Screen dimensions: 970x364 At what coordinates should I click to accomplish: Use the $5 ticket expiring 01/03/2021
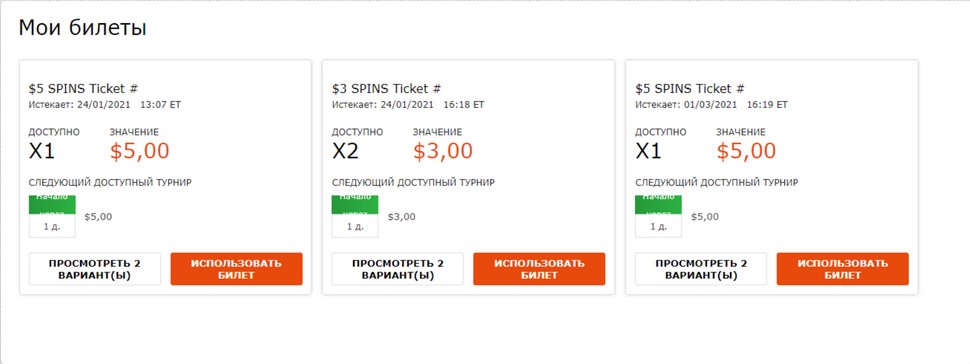click(843, 269)
